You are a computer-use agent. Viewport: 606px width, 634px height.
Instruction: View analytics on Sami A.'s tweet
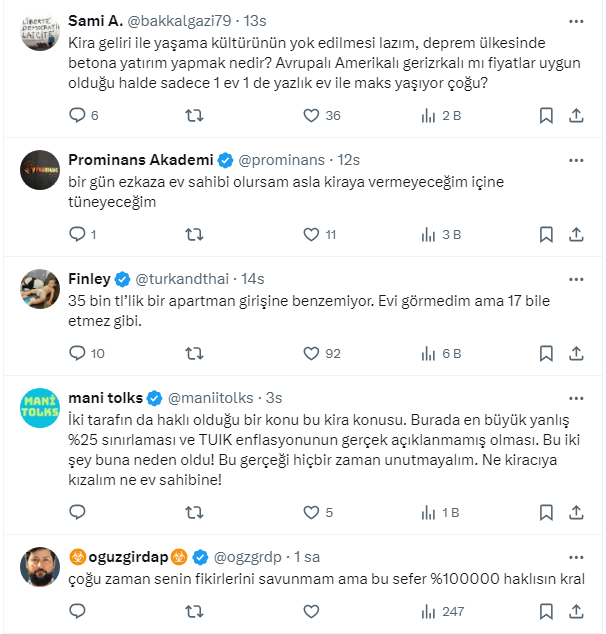(x=429, y=115)
